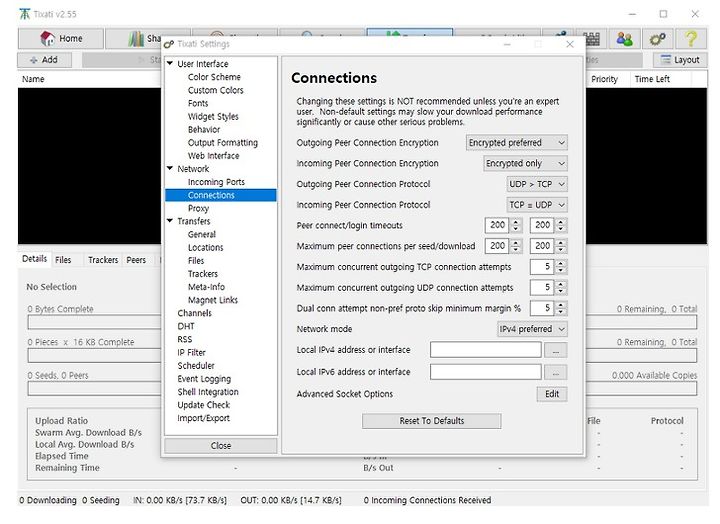Open Locations settings page
Screen dimensions: 720x524
(205, 248)
